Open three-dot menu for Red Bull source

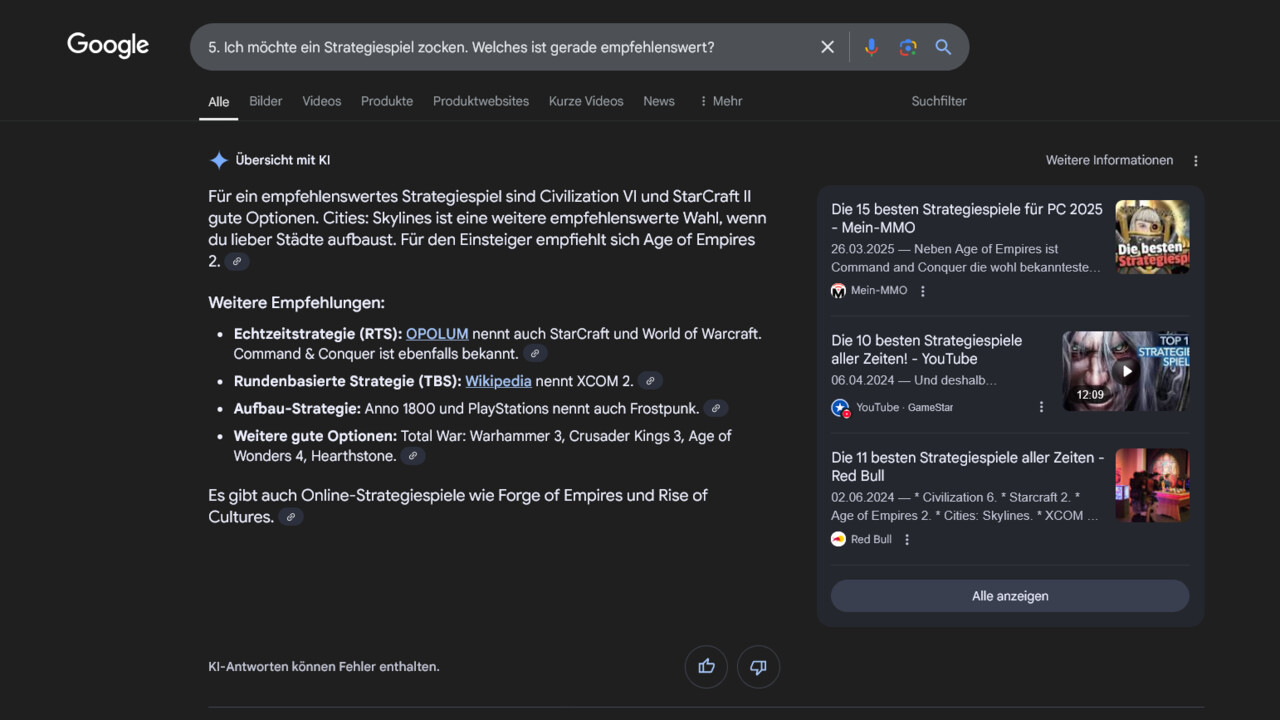coord(907,539)
